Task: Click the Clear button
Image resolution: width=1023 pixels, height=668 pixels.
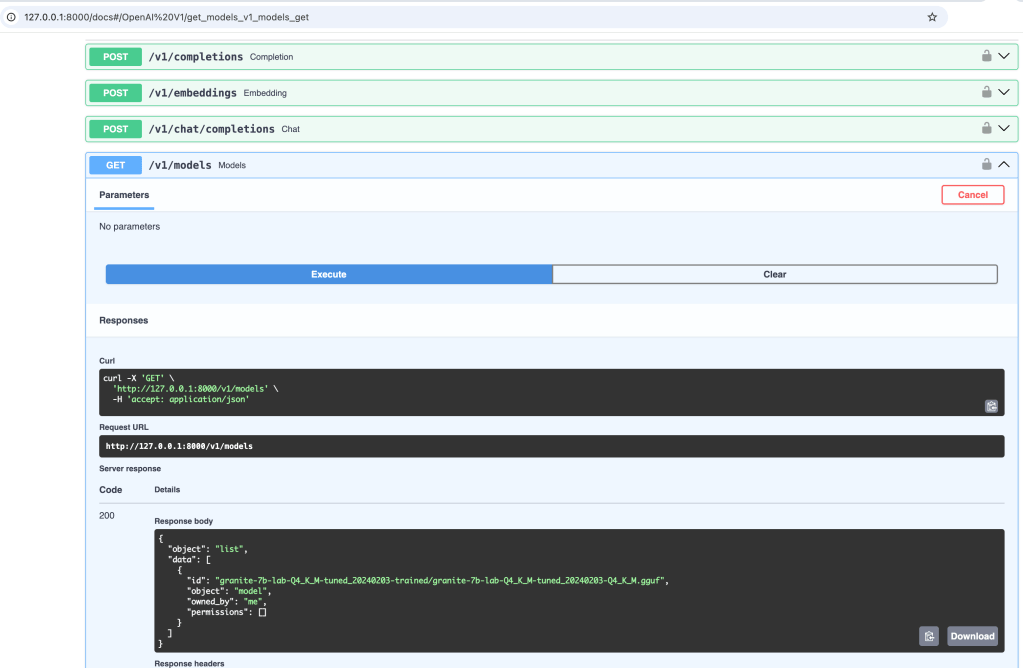Action: pos(774,274)
